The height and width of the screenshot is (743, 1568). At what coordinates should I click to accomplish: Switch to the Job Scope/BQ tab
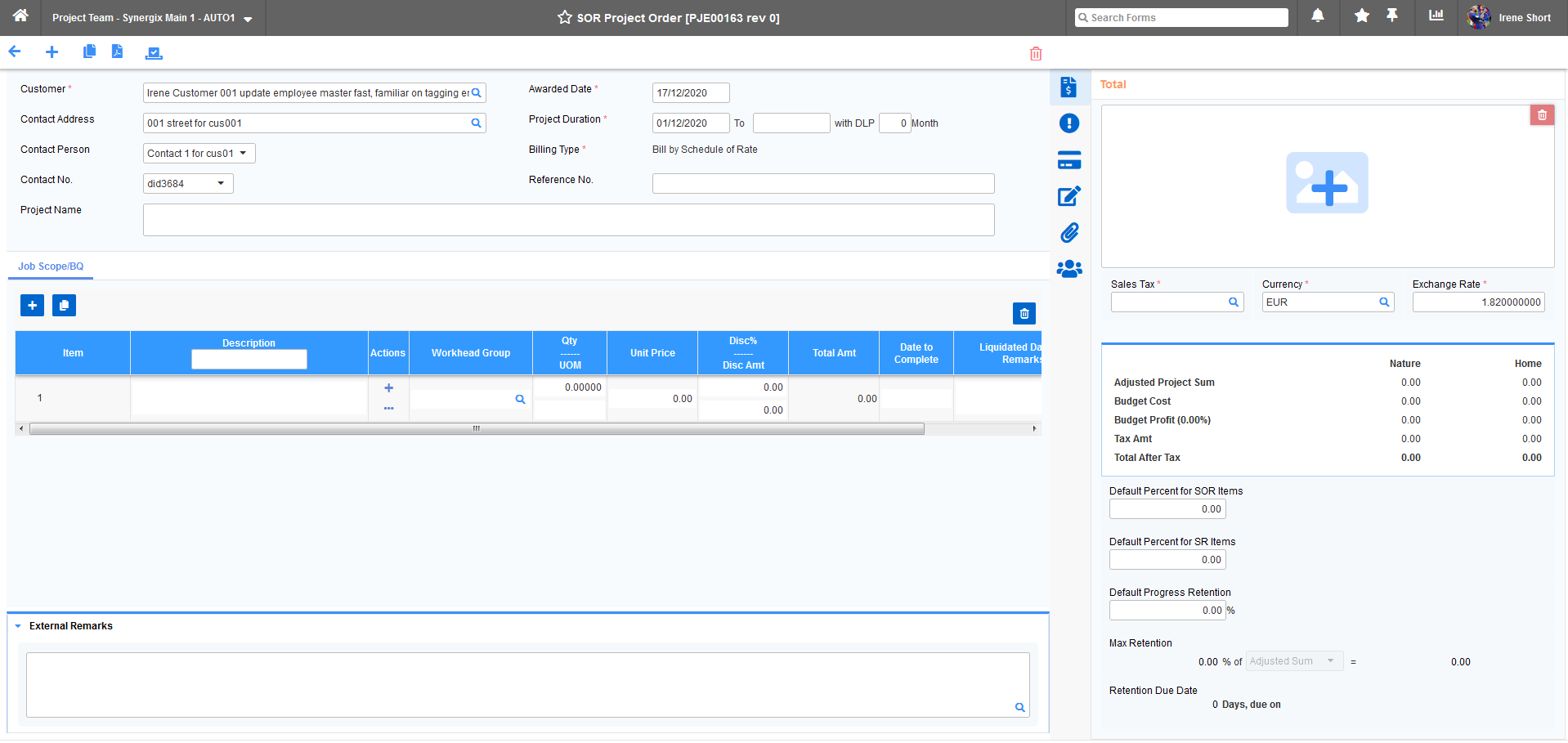pyautogui.click(x=50, y=266)
